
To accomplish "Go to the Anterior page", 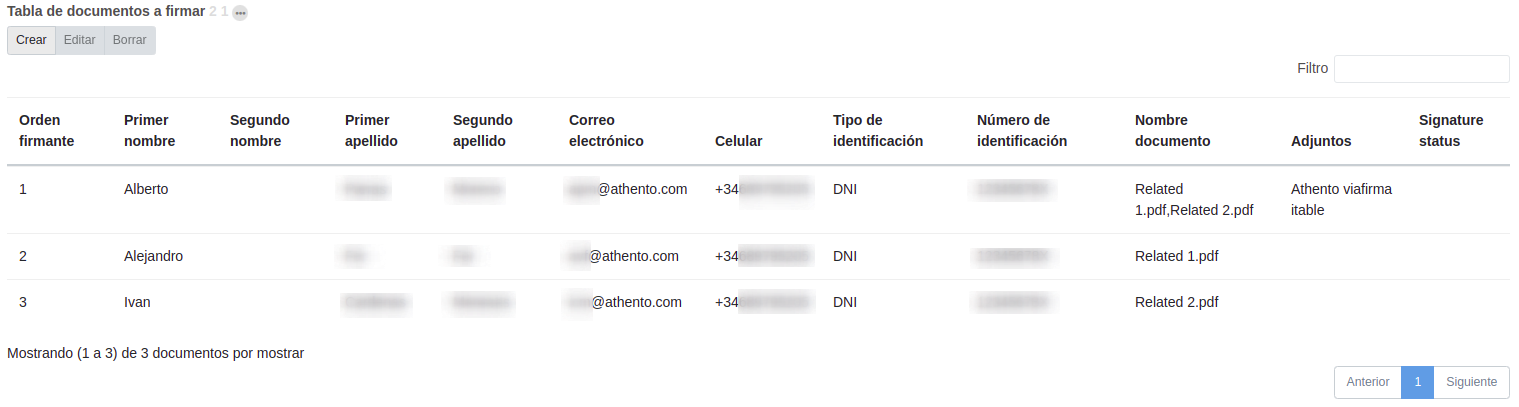I will (1367, 382).
